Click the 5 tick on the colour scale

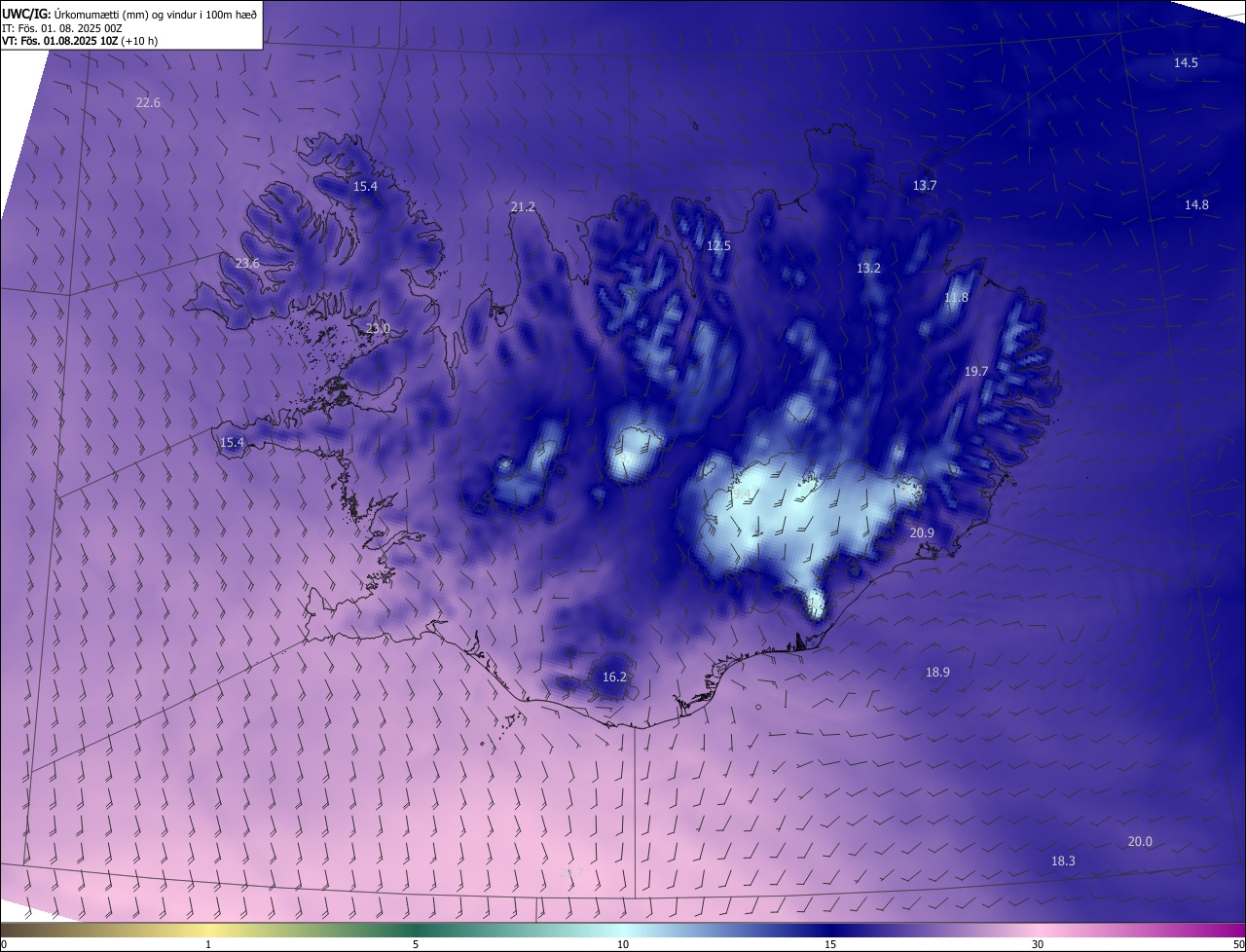[416, 944]
